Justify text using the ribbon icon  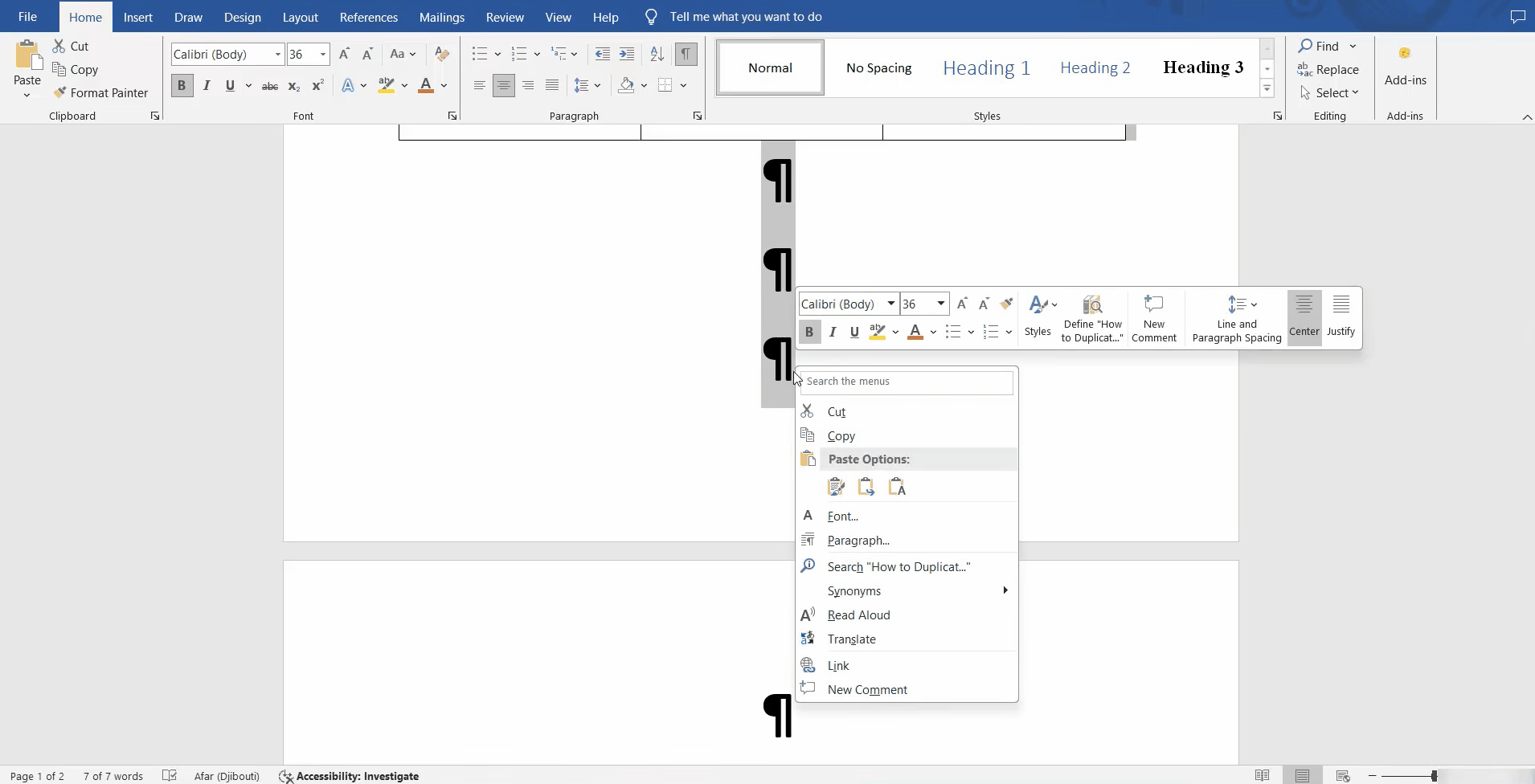tap(552, 85)
